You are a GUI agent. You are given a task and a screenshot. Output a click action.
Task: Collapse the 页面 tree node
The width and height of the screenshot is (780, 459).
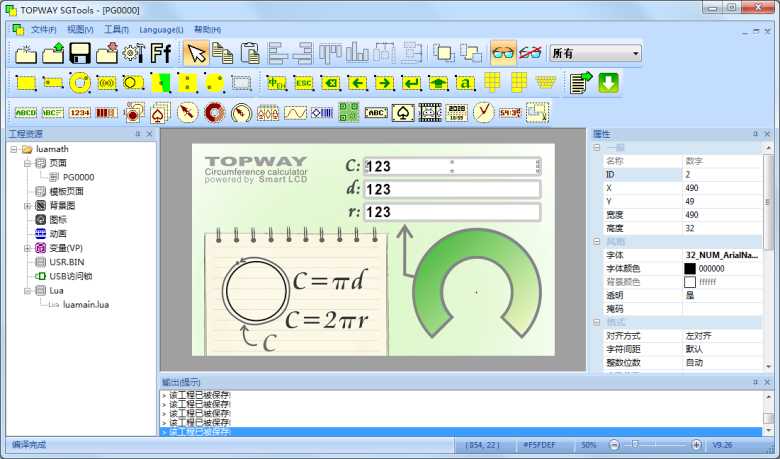pos(28,163)
